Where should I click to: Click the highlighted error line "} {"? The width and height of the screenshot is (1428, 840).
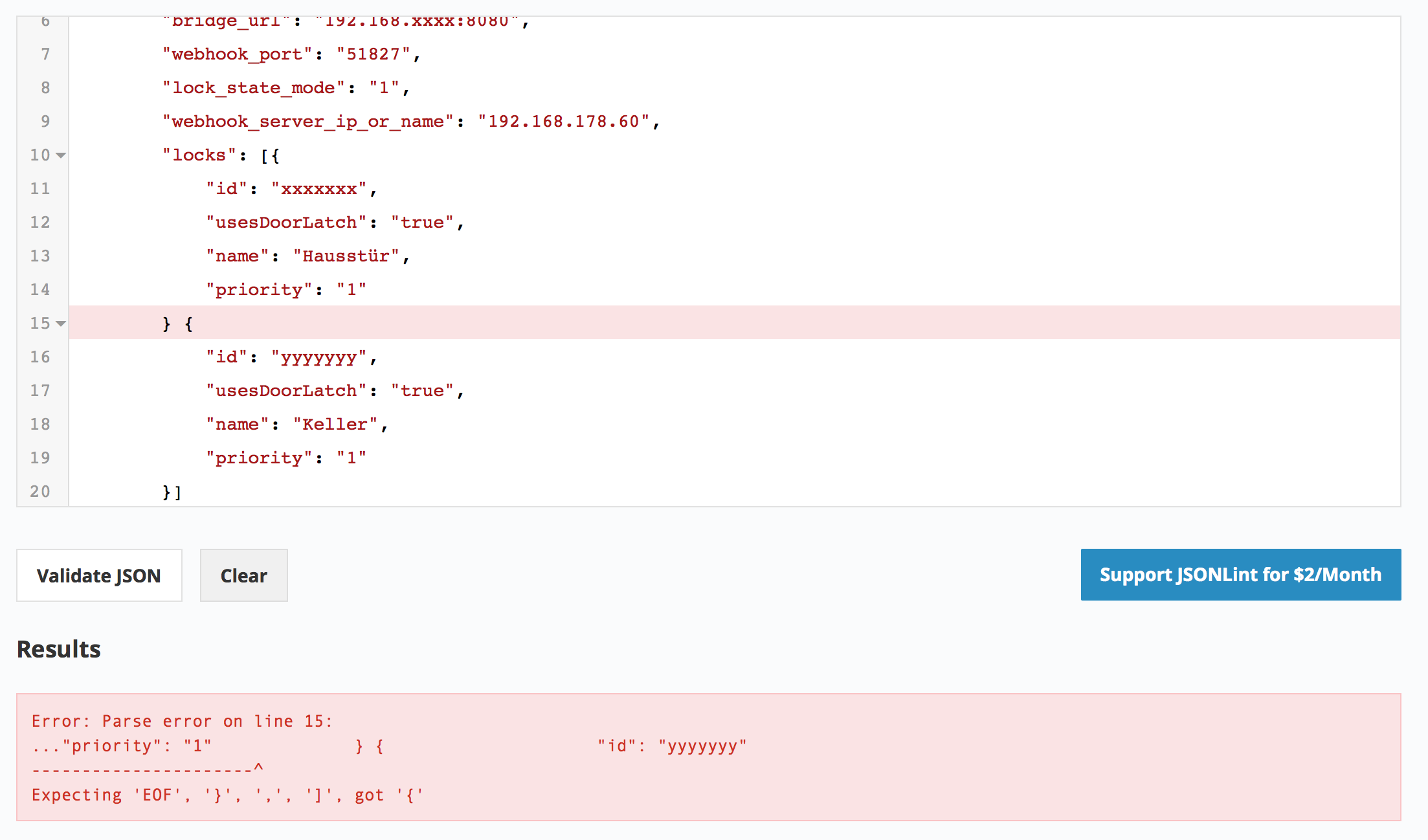click(178, 324)
